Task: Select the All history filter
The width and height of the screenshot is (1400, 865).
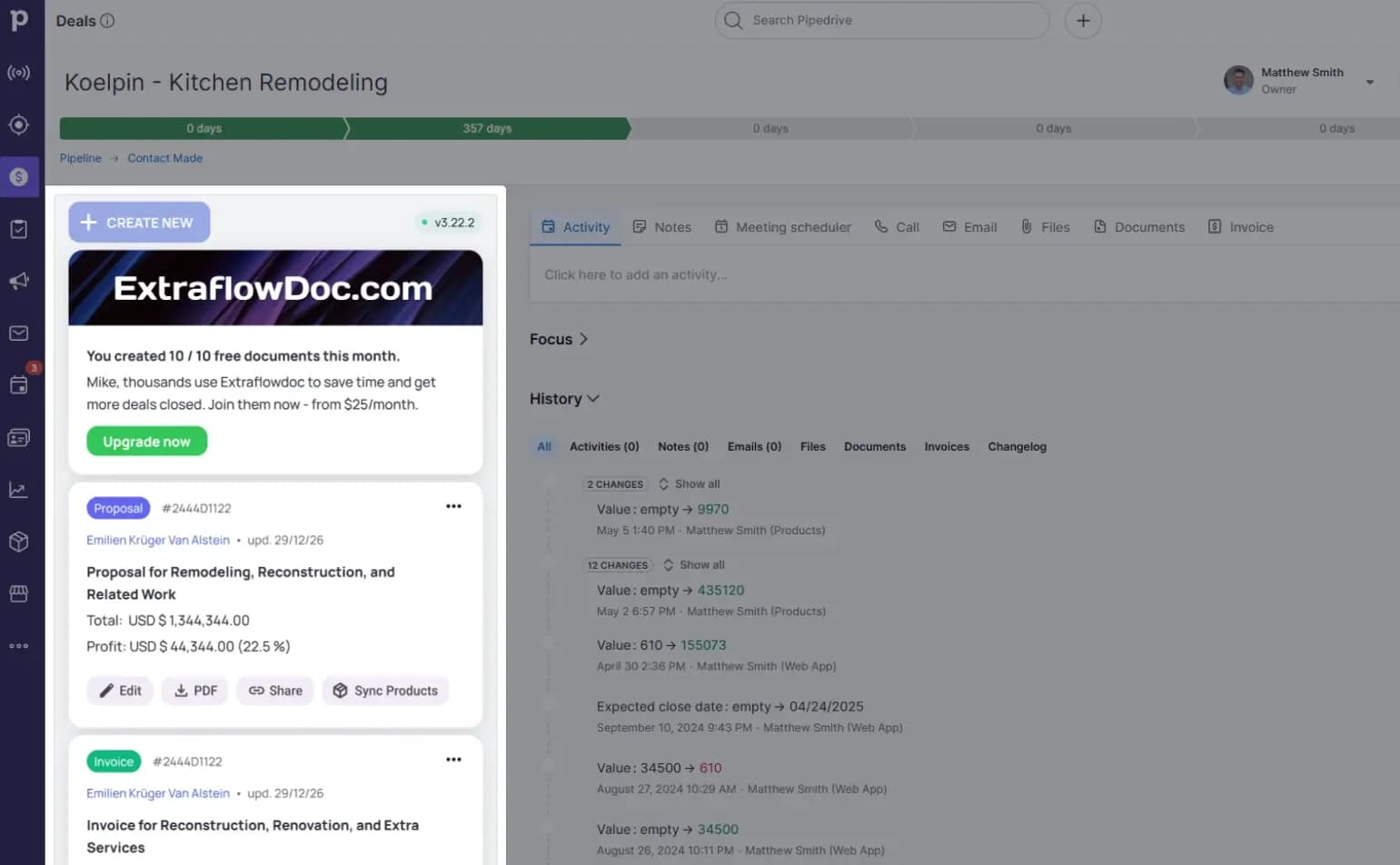Action: point(544,446)
